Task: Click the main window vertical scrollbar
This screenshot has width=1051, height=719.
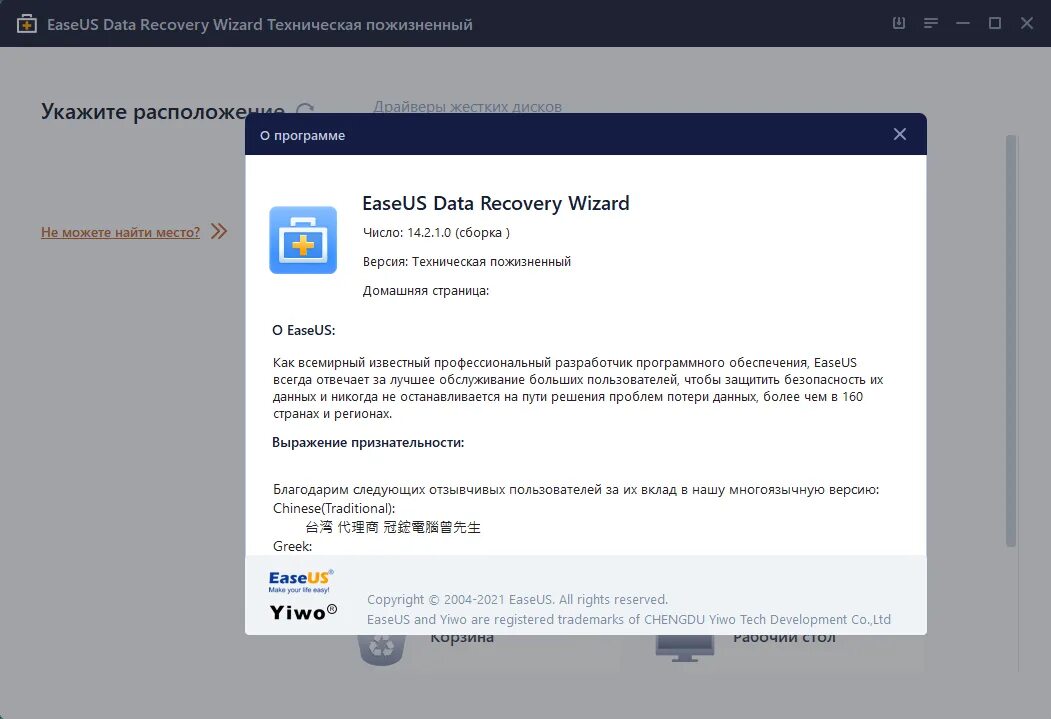Action: coord(1011,340)
